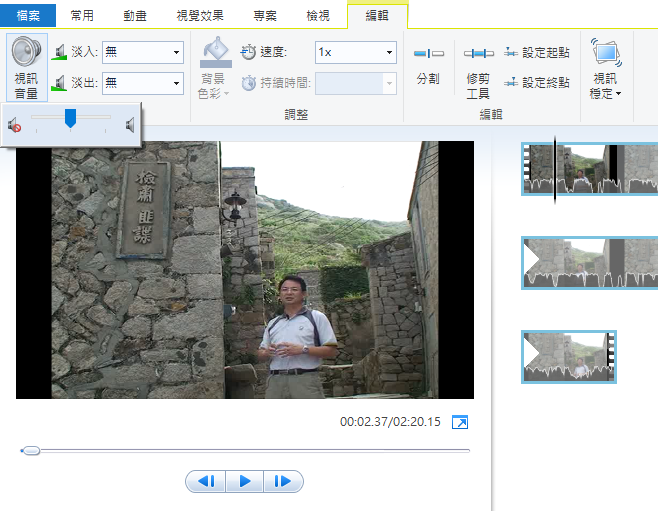Screen dimensions: 658x511
Task: Click the 持續時間 clock icon
Action: pos(248,83)
